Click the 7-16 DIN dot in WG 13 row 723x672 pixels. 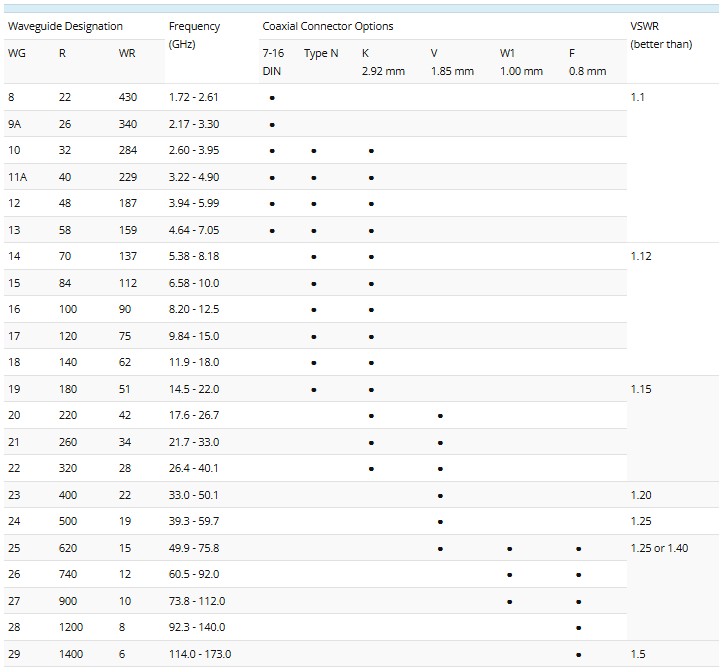coord(272,231)
